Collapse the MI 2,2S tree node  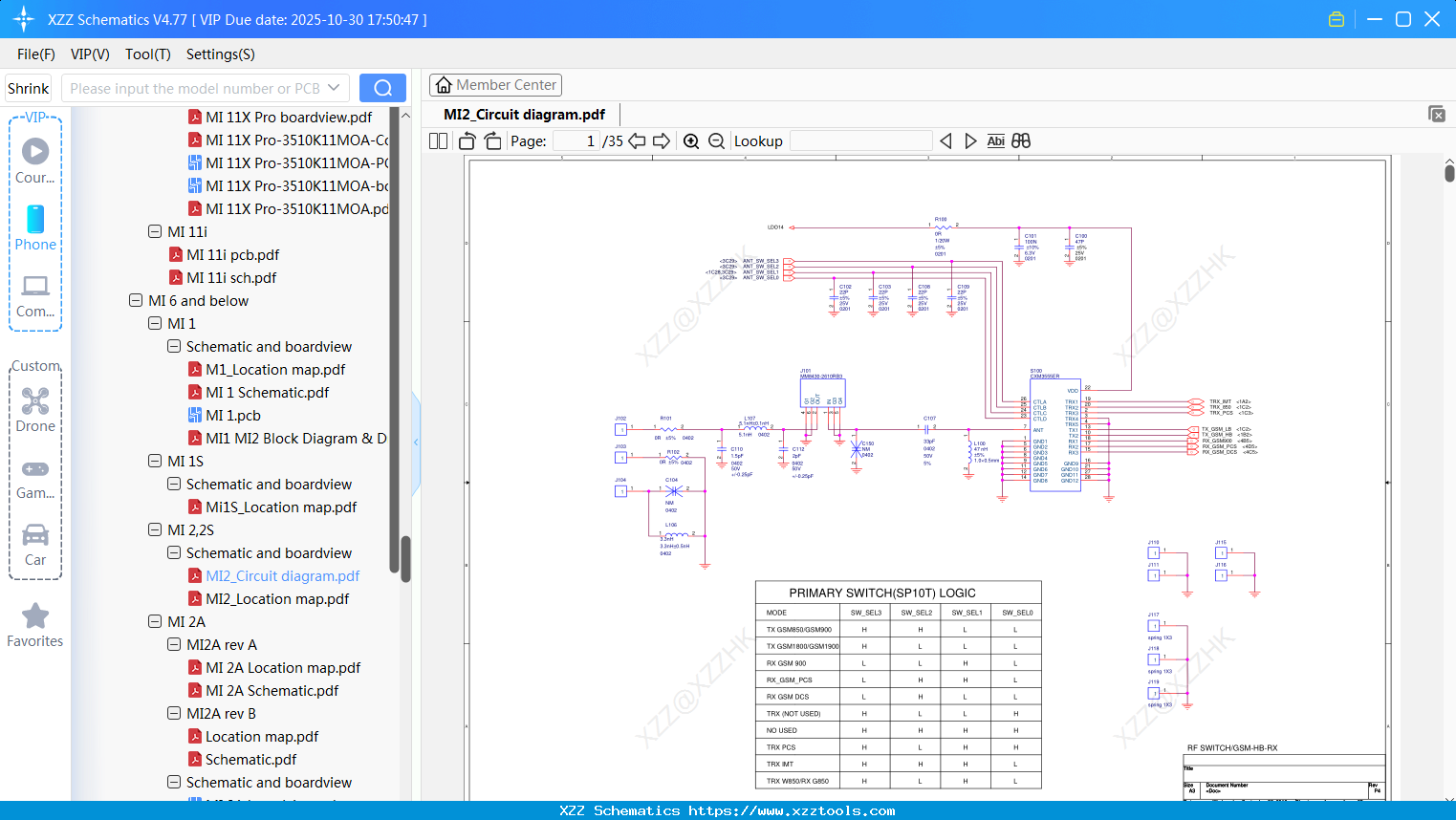click(154, 529)
